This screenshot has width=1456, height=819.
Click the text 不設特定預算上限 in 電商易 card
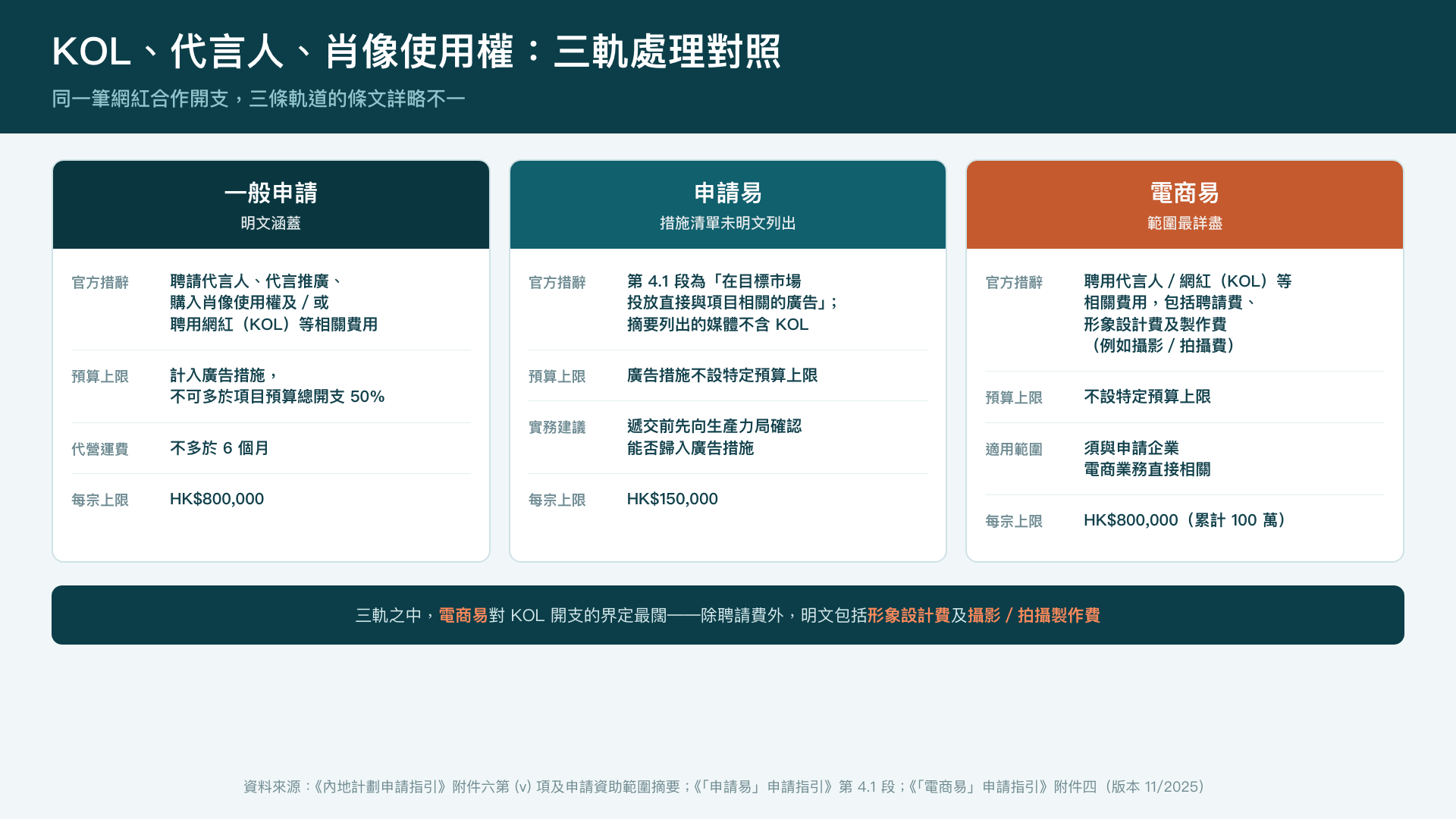pos(1147,397)
